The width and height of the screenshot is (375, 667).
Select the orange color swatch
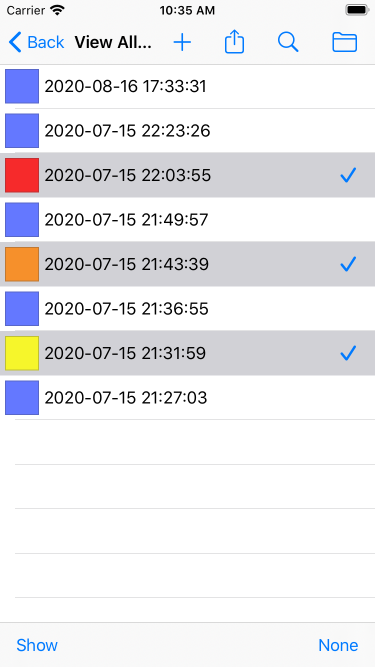point(22,264)
